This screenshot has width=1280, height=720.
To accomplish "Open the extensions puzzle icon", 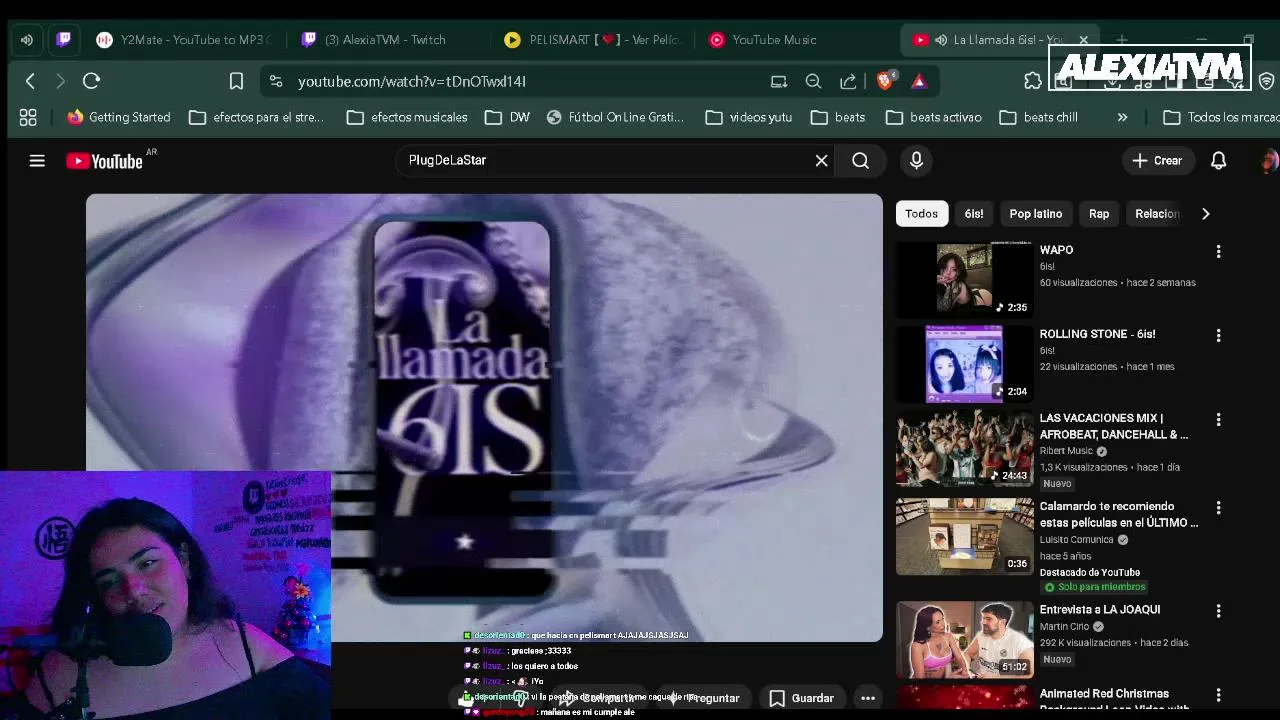I will (1033, 81).
